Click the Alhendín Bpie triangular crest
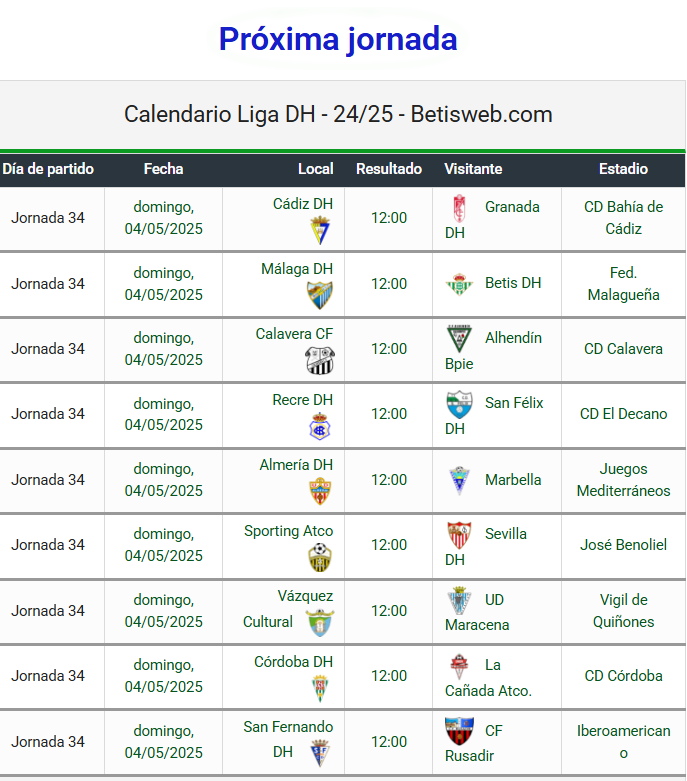Image resolution: width=687 pixels, height=781 pixels. [459, 339]
